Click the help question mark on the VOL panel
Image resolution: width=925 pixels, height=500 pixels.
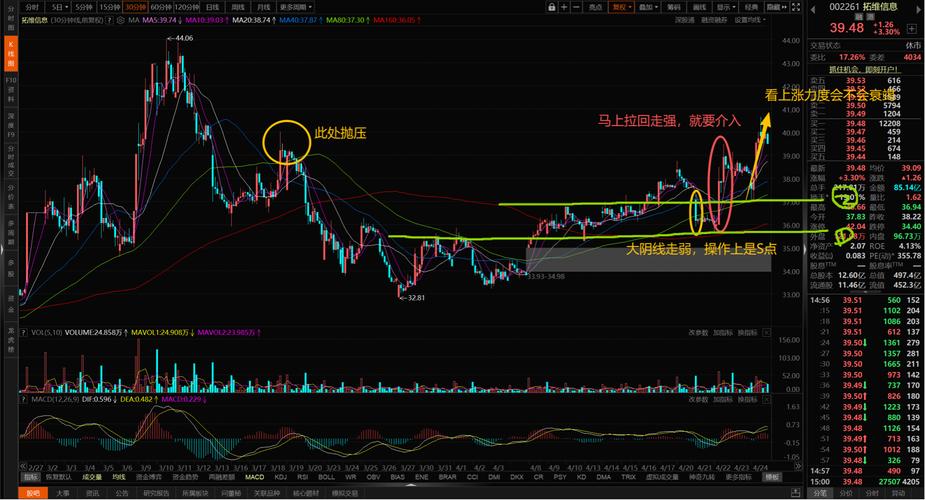pyautogui.click(x=24, y=333)
